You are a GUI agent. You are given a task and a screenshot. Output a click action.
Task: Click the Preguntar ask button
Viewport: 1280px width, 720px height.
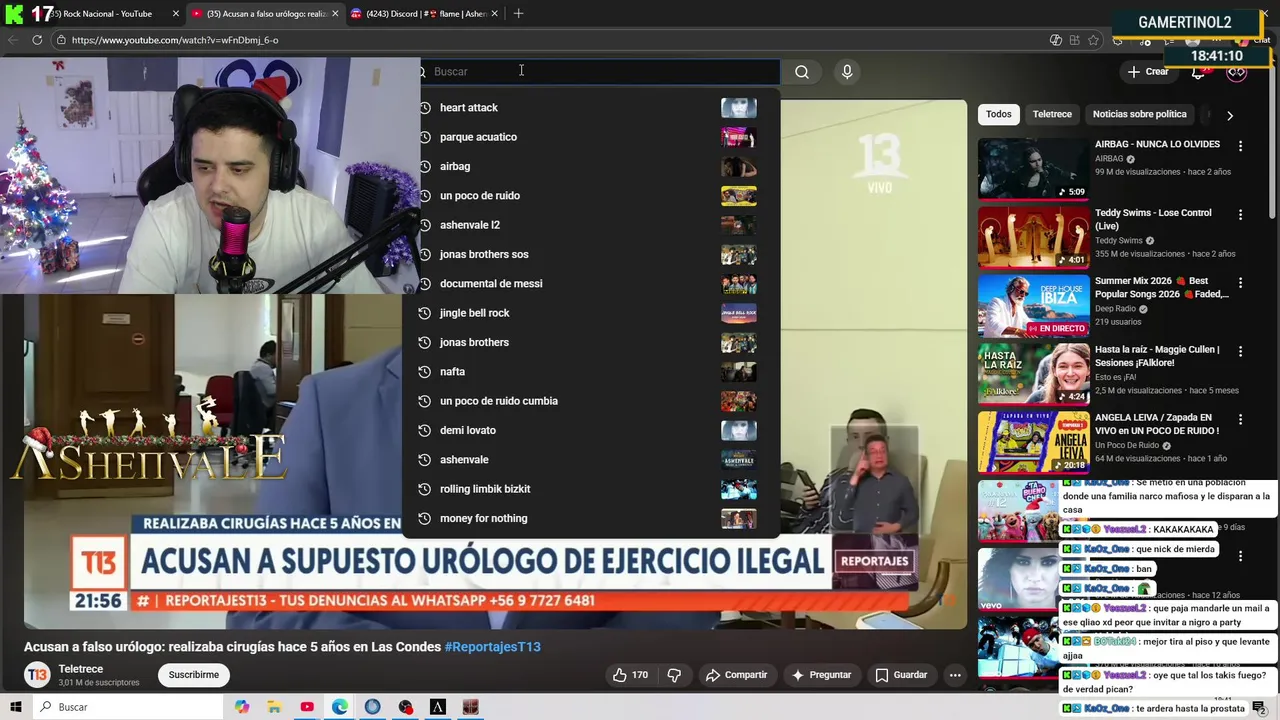coord(821,675)
